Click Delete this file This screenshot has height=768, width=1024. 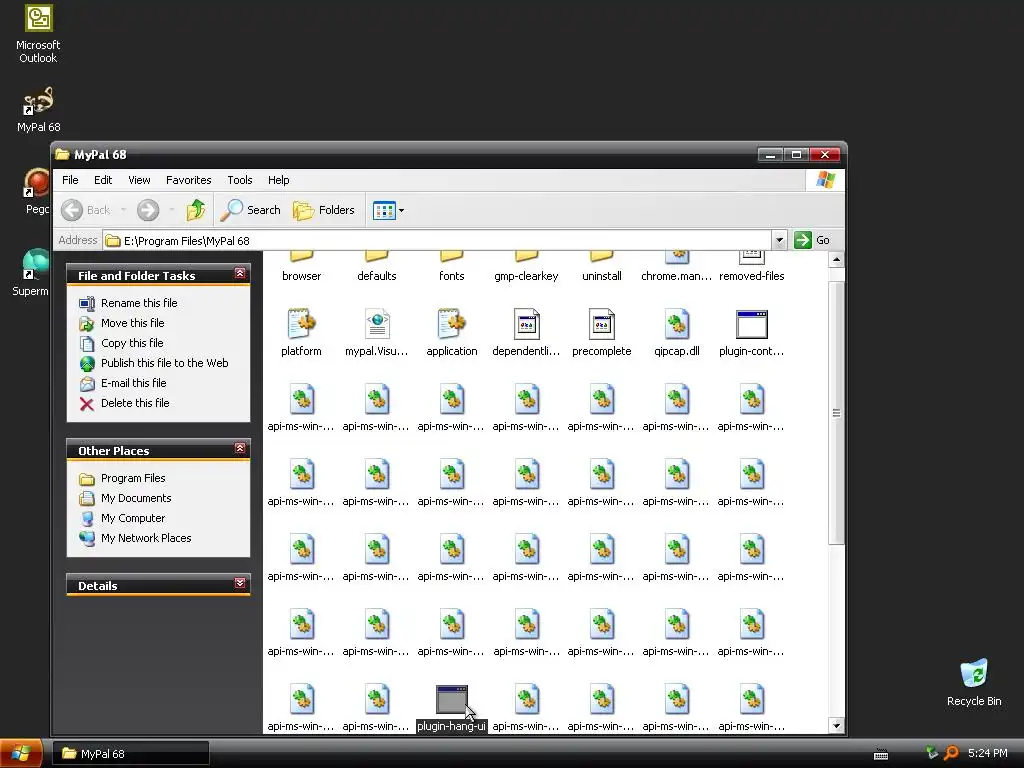click(x=124, y=403)
